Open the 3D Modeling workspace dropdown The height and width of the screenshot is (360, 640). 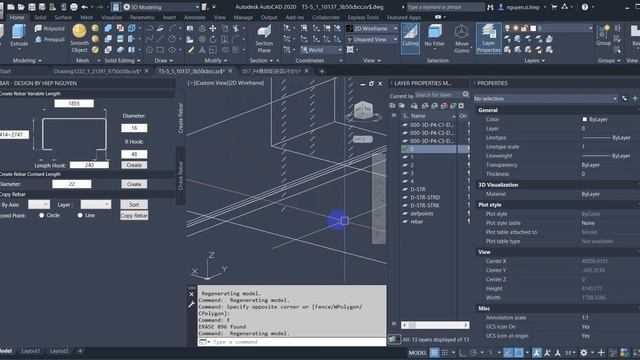(161, 7)
